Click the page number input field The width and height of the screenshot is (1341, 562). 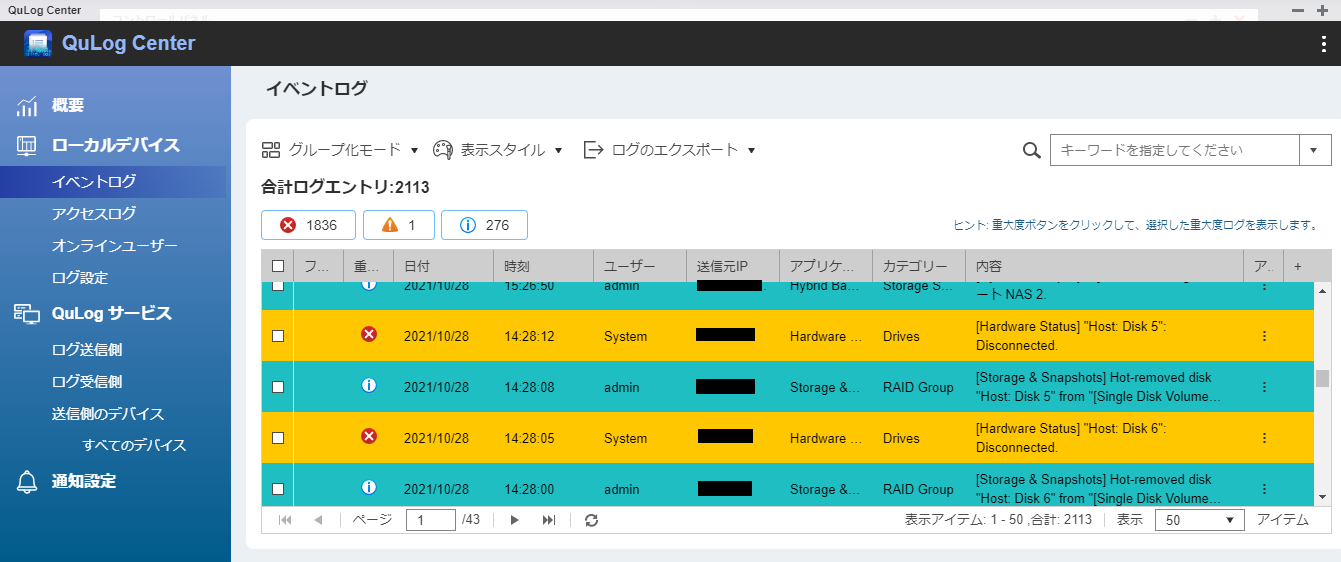pyautogui.click(x=430, y=520)
